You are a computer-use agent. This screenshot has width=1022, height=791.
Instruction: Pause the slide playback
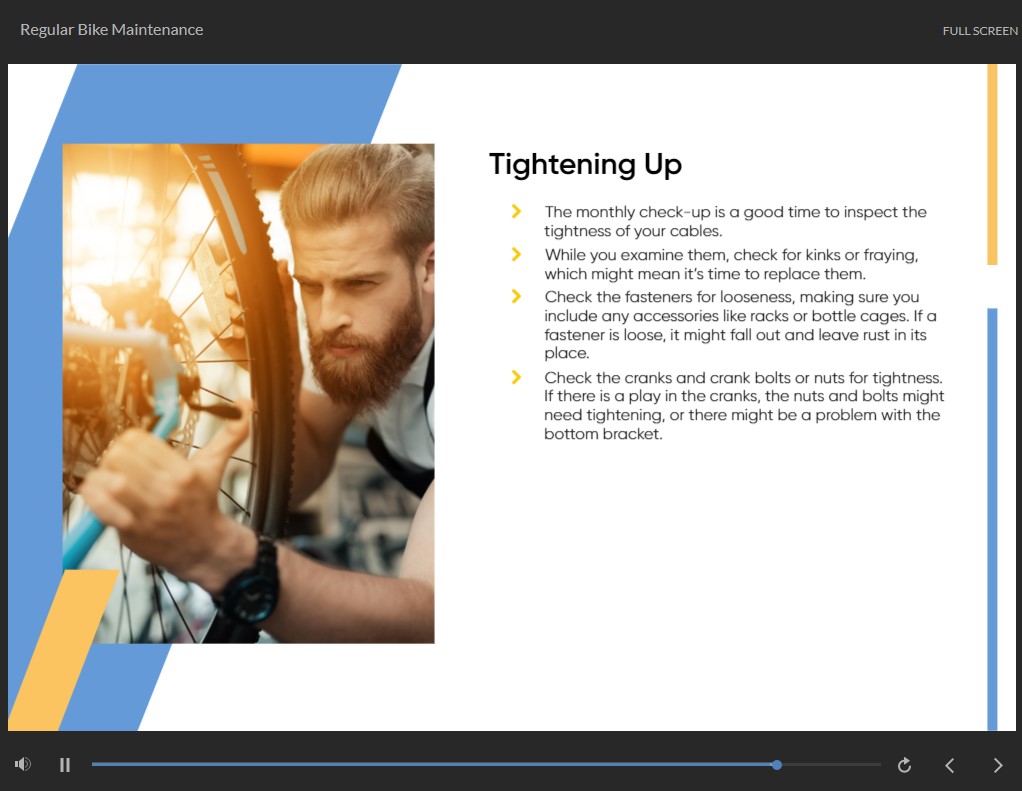(65, 765)
